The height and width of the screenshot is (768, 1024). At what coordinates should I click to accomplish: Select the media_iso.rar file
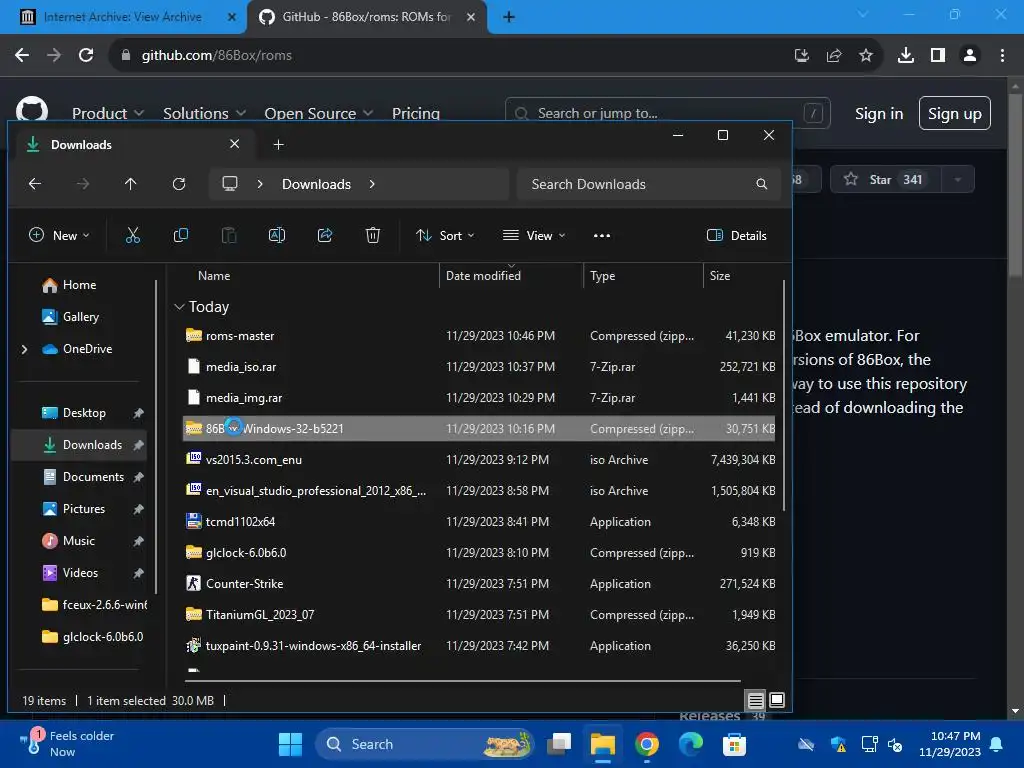479,367
